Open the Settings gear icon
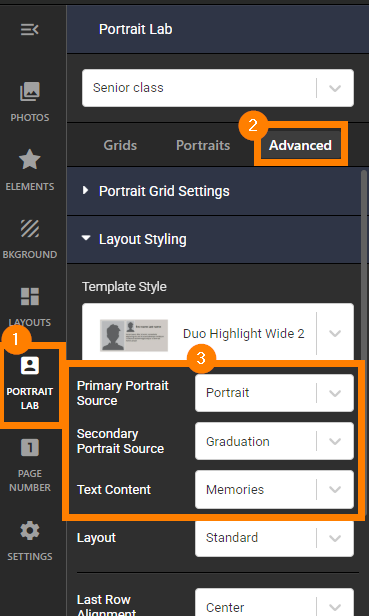Image resolution: width=369 pixels, height=616 pixels. pyautogui.click(x=30, y=541)
